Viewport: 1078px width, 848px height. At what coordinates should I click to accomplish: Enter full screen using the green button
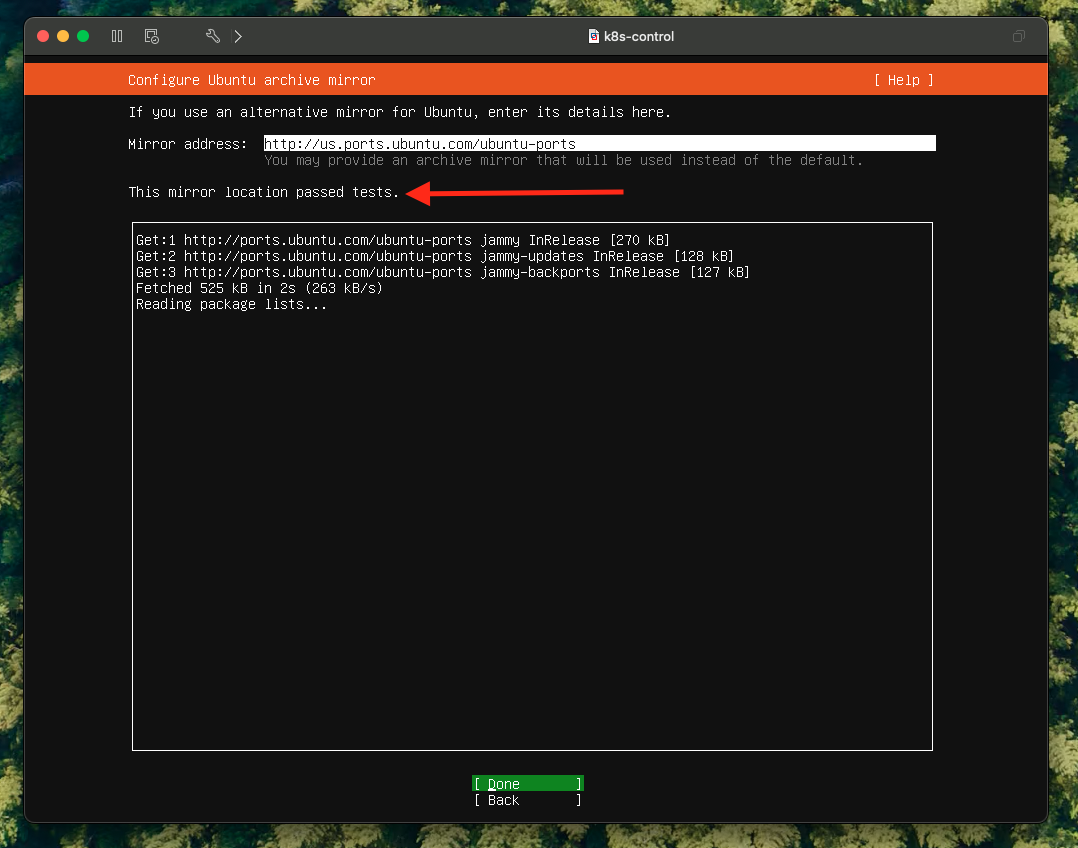coord(83,36)
